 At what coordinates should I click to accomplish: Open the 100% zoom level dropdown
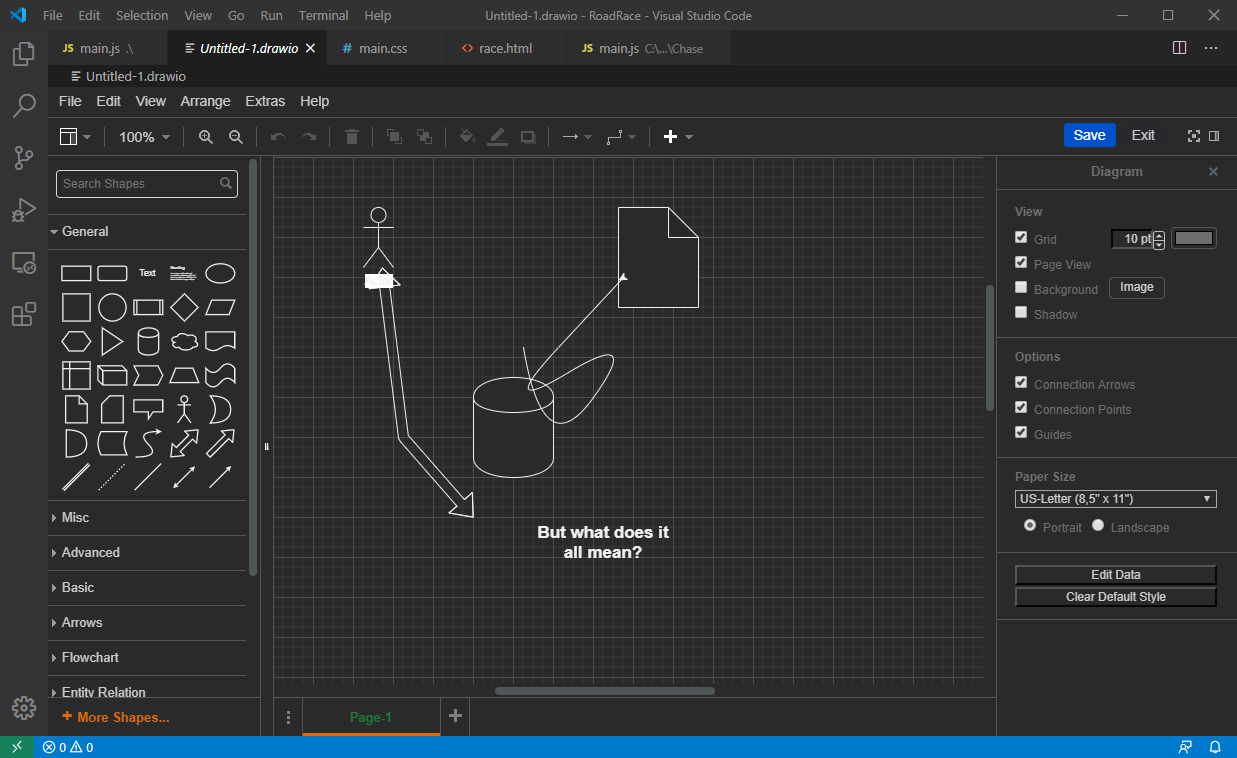click(144, 137)
